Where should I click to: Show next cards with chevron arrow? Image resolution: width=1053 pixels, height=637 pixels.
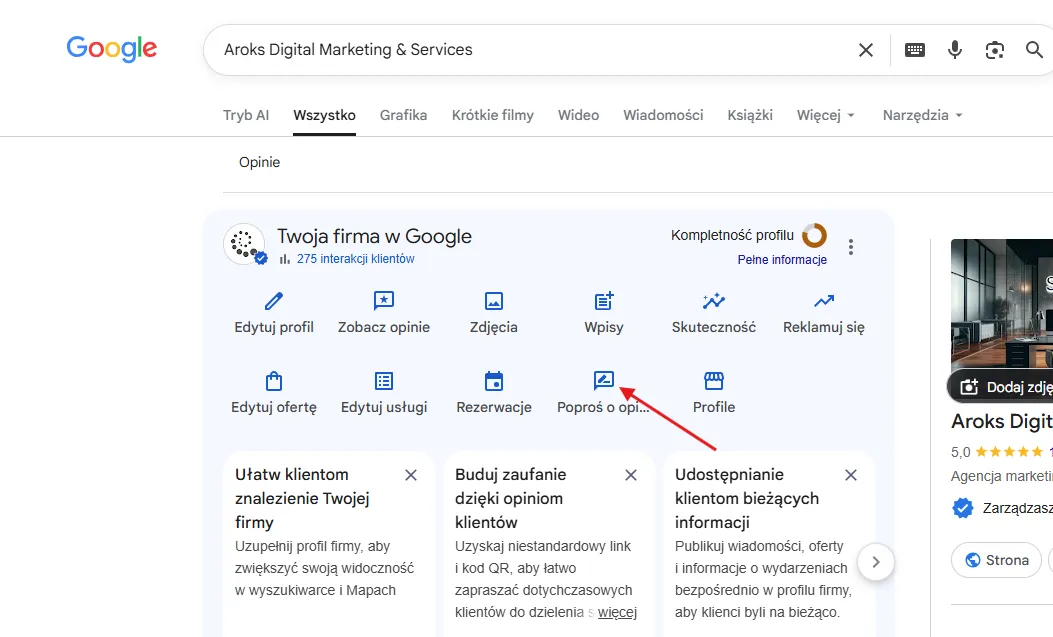tap(876, 562)
